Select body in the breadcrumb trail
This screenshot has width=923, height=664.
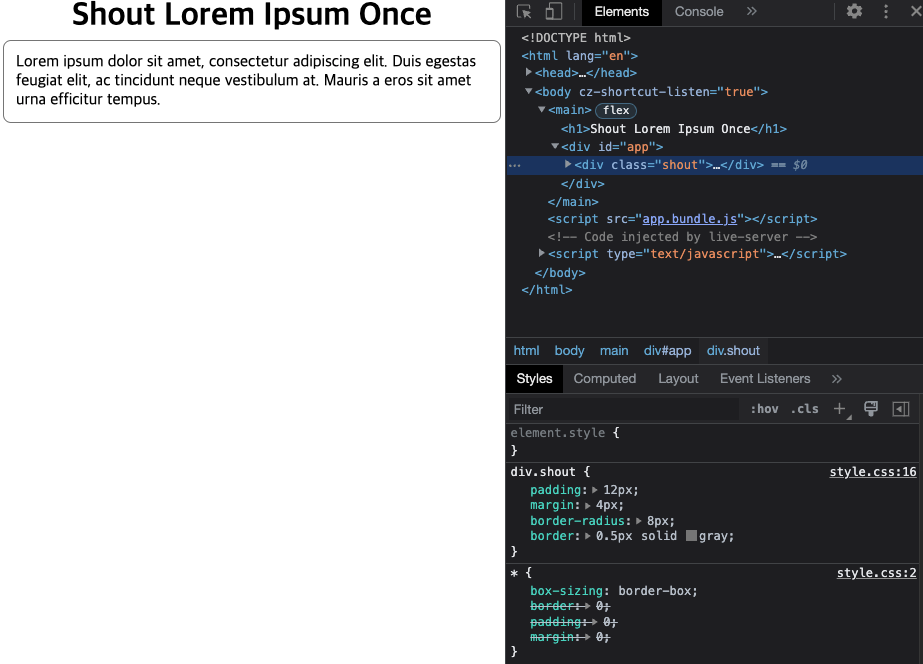(x=569, y=351)
